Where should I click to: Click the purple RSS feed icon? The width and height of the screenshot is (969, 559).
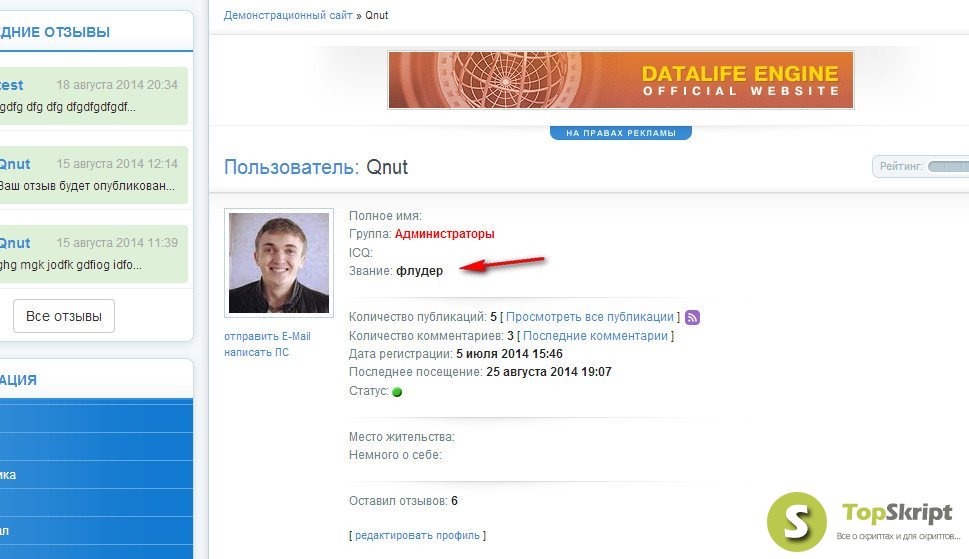692,317
